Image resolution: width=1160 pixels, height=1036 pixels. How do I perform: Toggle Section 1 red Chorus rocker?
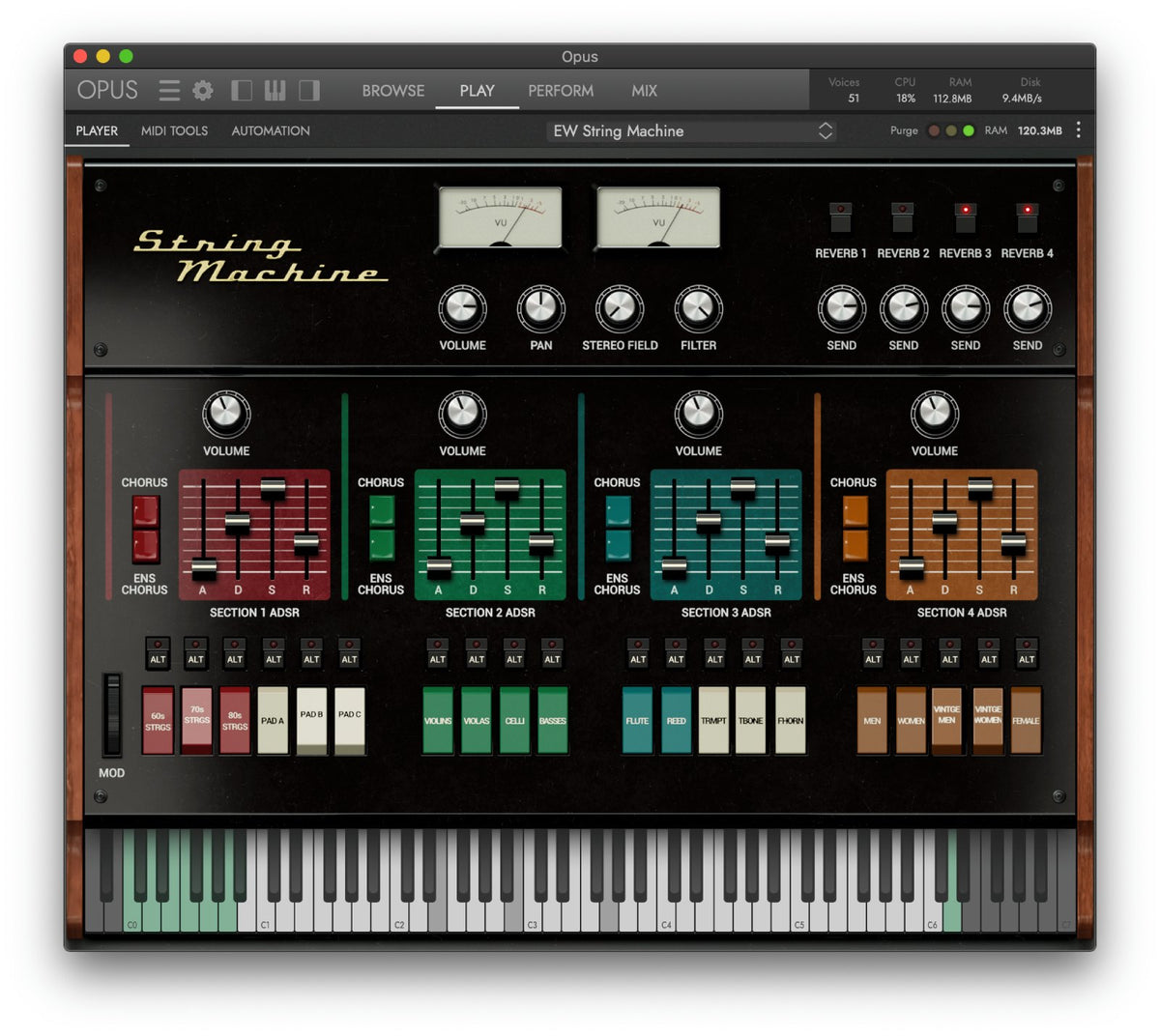(x=145, y=511)
